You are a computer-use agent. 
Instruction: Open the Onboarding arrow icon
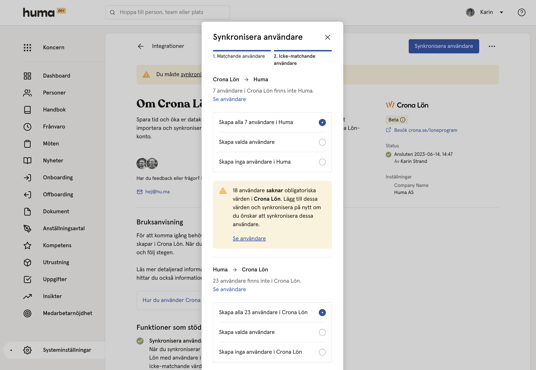pyautogui.click(x=27, y=177)
